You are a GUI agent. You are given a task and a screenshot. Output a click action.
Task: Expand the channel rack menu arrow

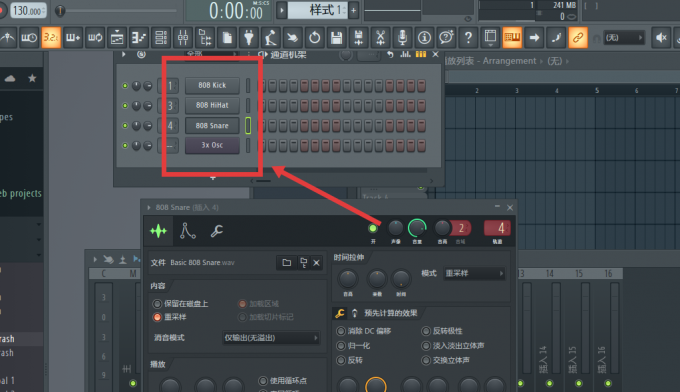point(124,54)
